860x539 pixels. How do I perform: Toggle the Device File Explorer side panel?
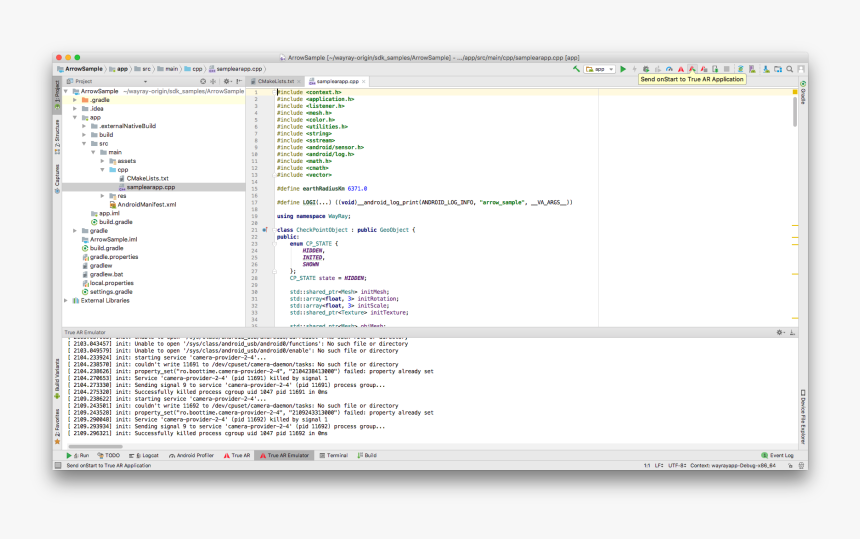point(802,417)
